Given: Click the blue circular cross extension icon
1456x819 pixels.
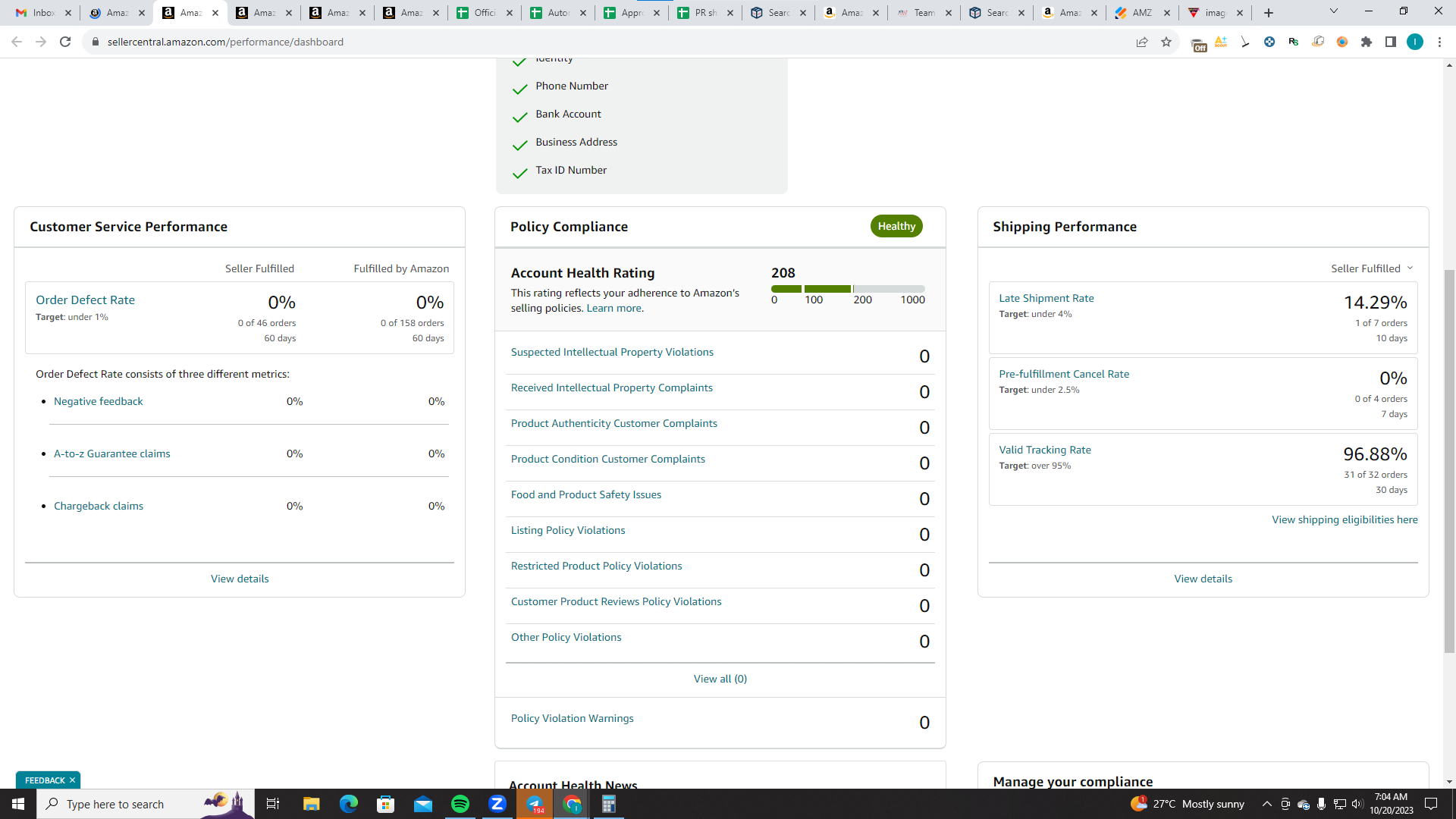Looking at the screenshot, I should [1269, 42].
